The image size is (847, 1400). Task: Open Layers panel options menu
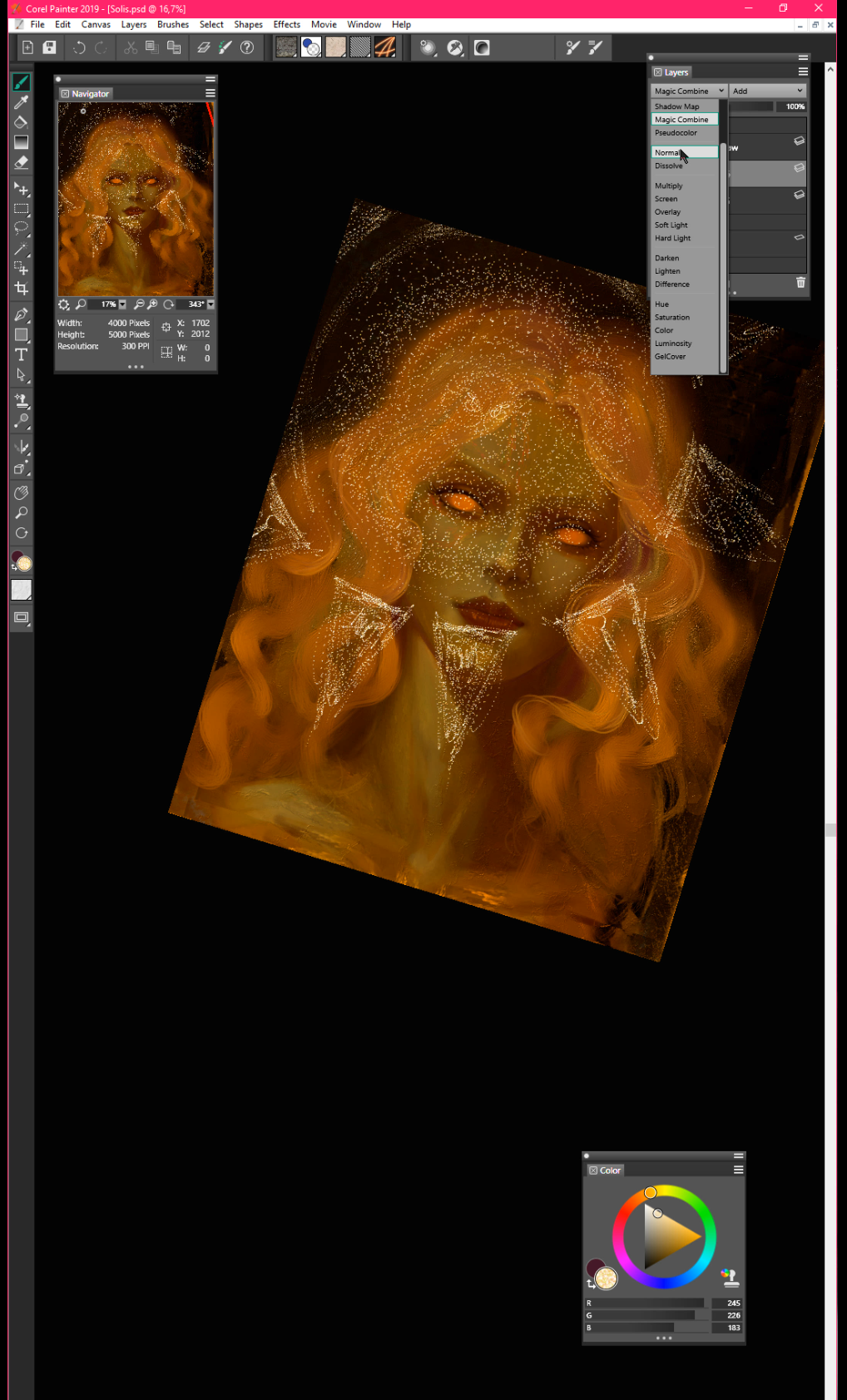(803, 72)
